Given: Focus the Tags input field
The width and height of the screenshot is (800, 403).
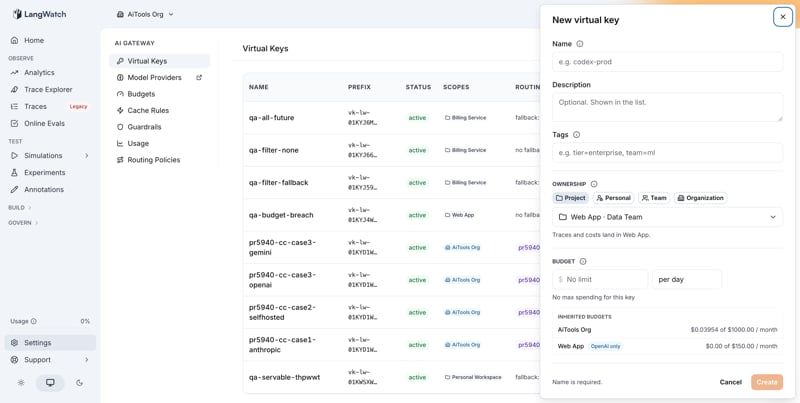Looking at the screenshot, I should (x=667, y=153).
